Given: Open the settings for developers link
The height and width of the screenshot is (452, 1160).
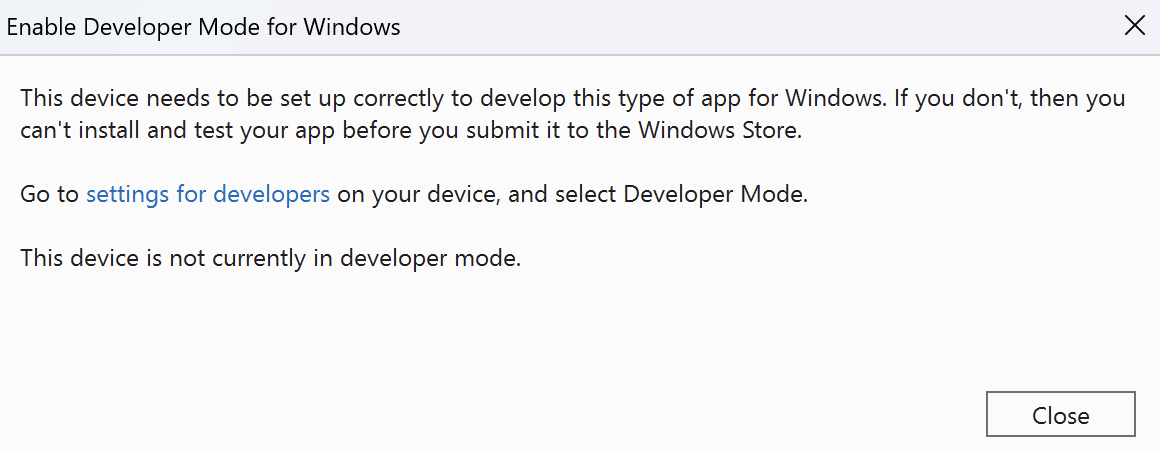Looking at the screenshot, I should click(x=208, y=195).
